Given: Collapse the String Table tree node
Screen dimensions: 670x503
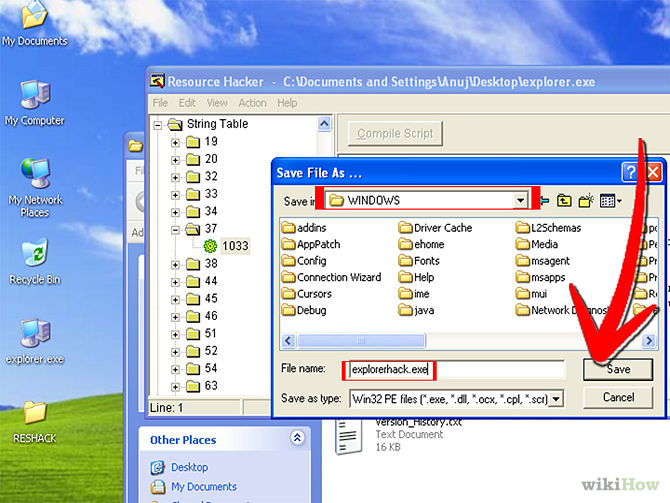Looking at the screenshot, I should click(158, 125).
